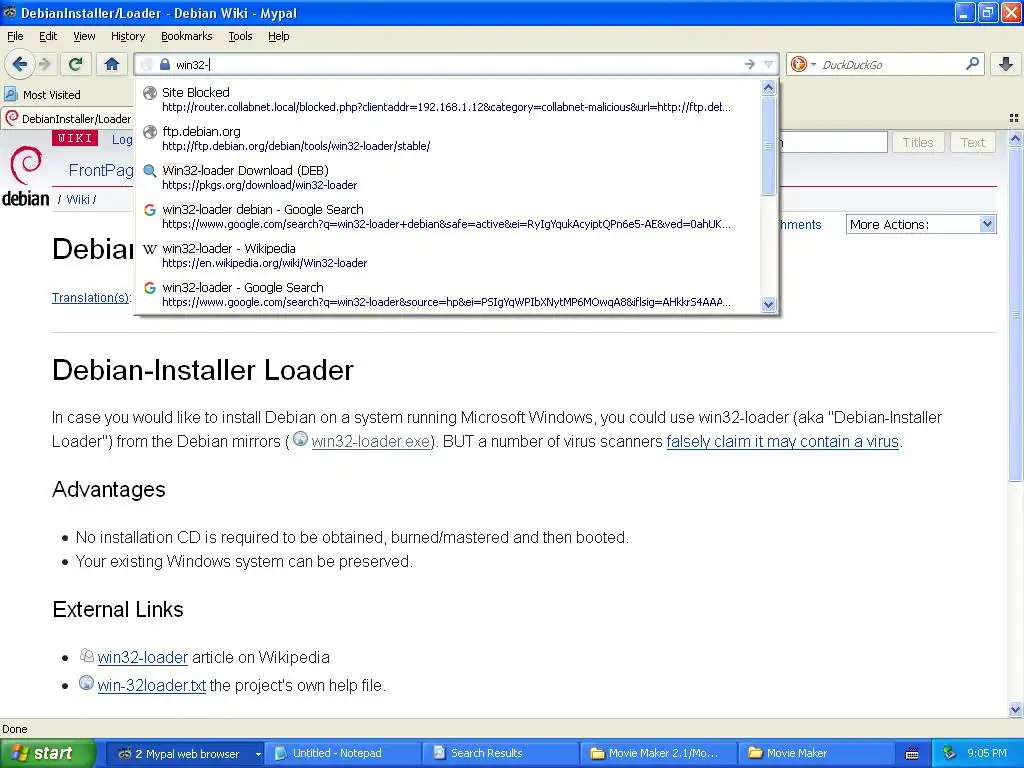This screenshot has width=1024, height=768.
Task: Select the DebianInstaller/Loader tab
Action: tap(68, 118)
